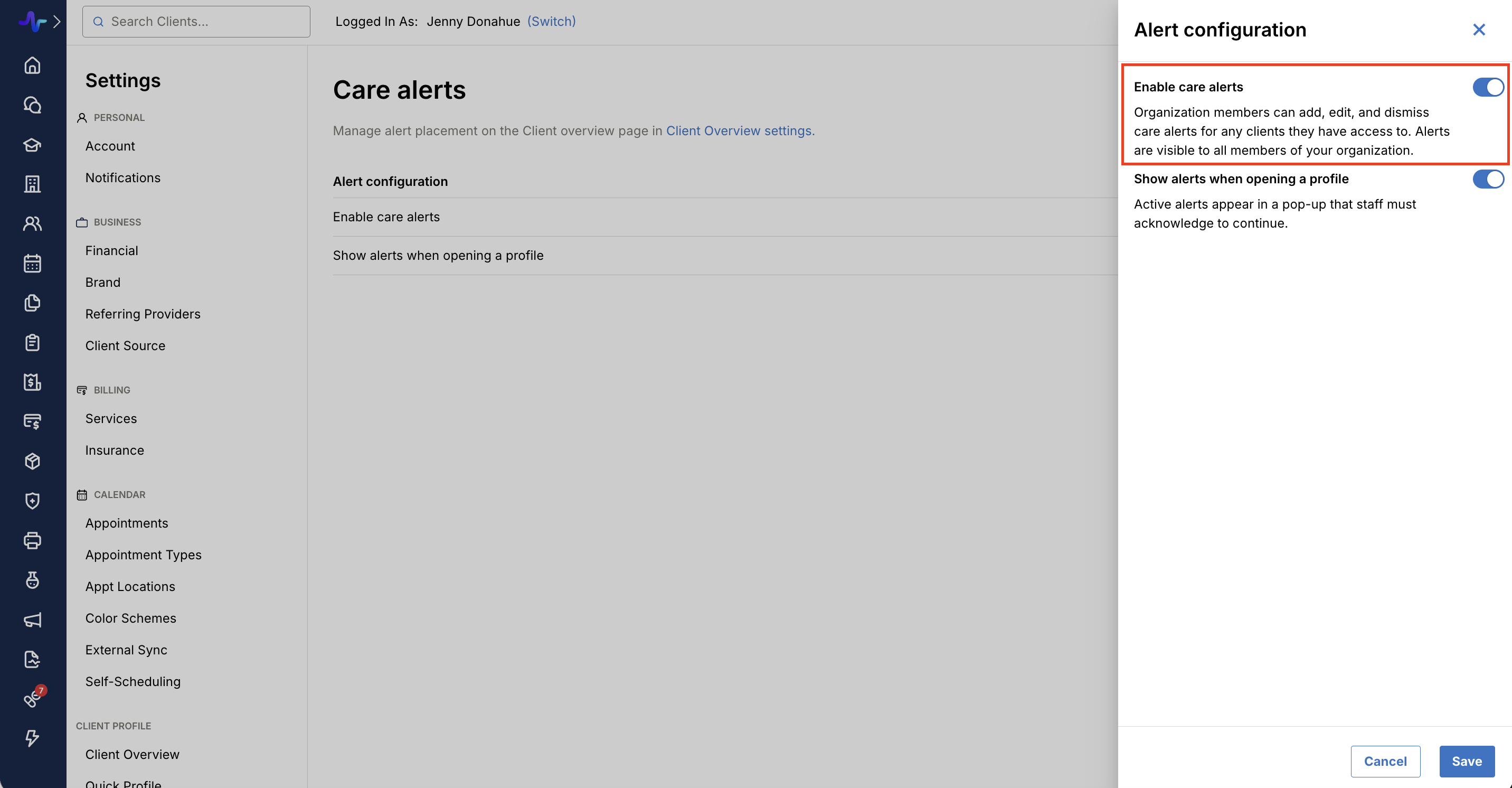1512x788 pixels.
Task: Click the Save button
Action: pyautogui.click(x=1467, y=761)
